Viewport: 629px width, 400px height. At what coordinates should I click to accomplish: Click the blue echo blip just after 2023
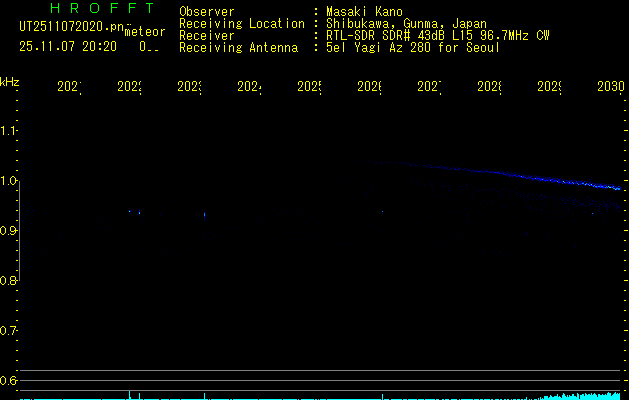click(205, 215)
